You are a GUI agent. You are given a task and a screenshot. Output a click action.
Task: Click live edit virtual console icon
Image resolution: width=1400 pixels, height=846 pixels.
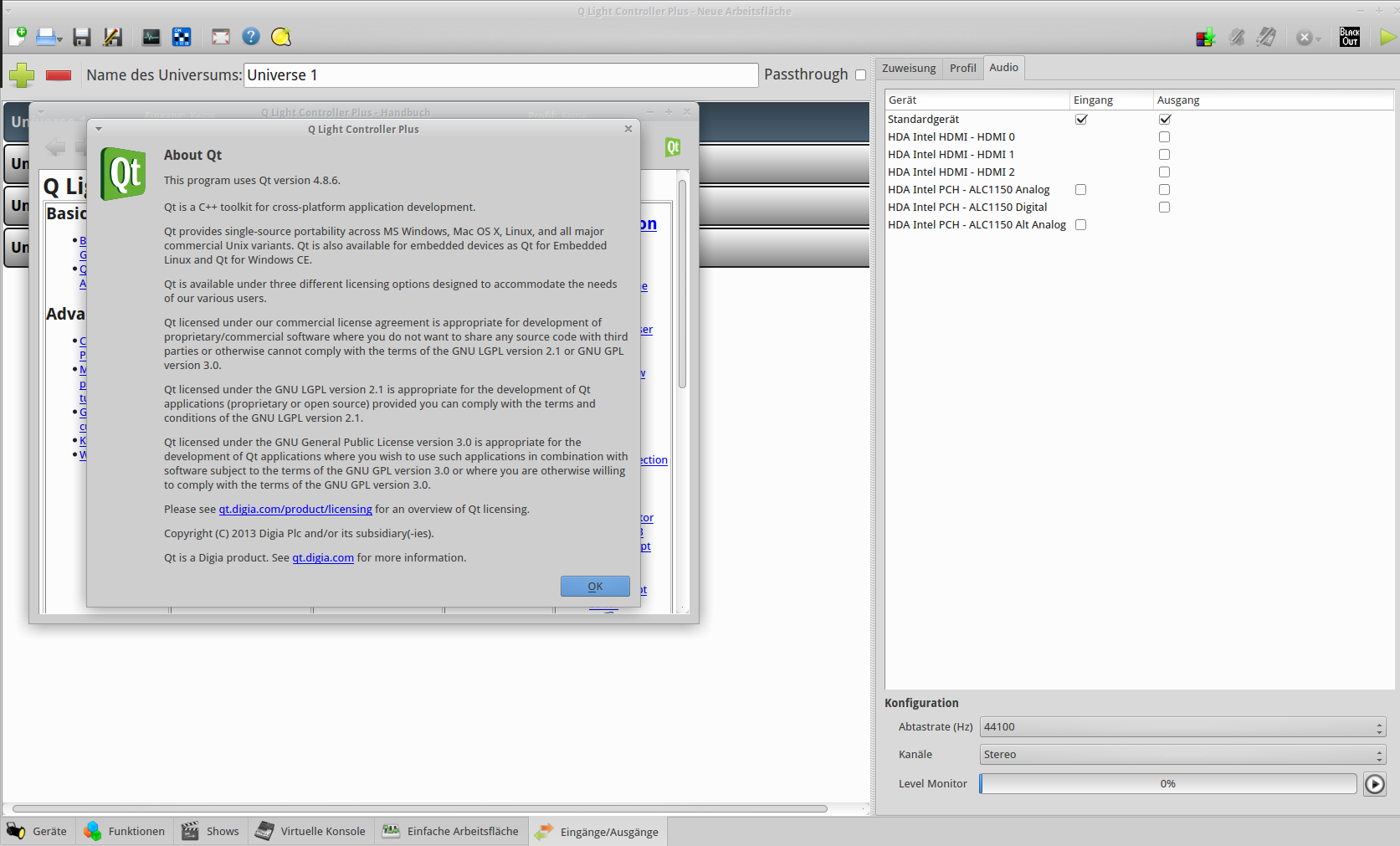(x=1267, y=37)
